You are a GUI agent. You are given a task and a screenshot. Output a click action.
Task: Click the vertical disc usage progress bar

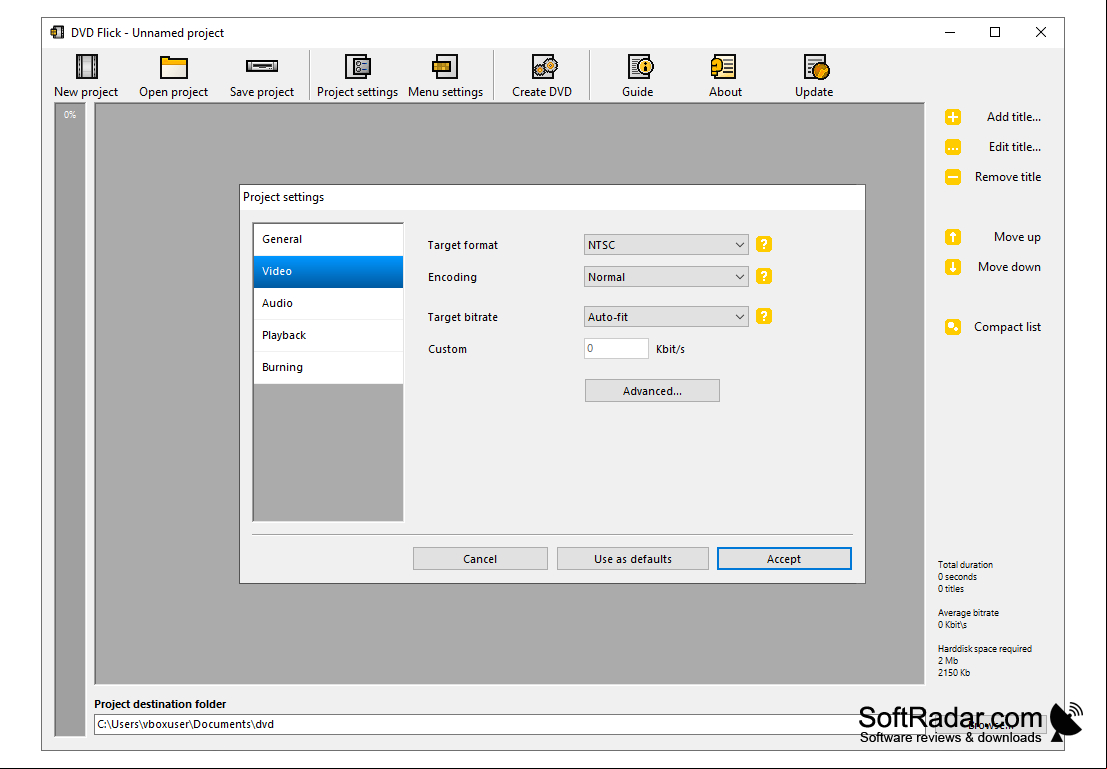pos(70,419)
